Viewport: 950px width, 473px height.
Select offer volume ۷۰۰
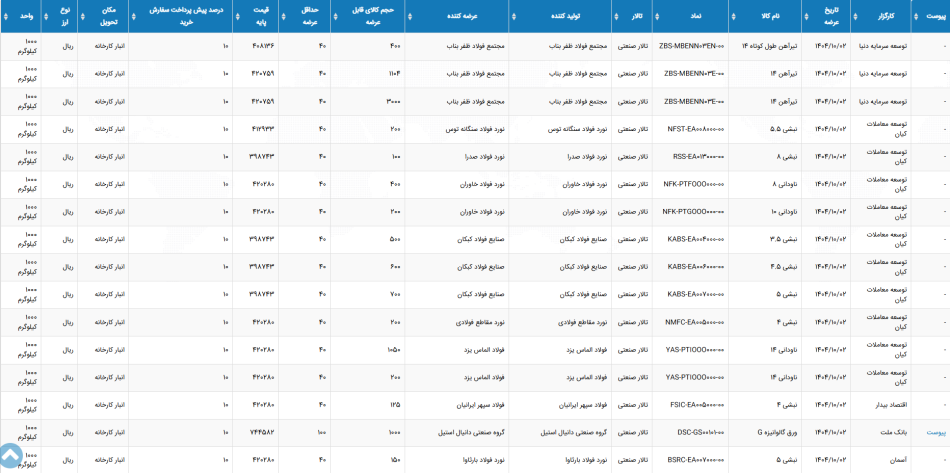(x=396, y=294)
